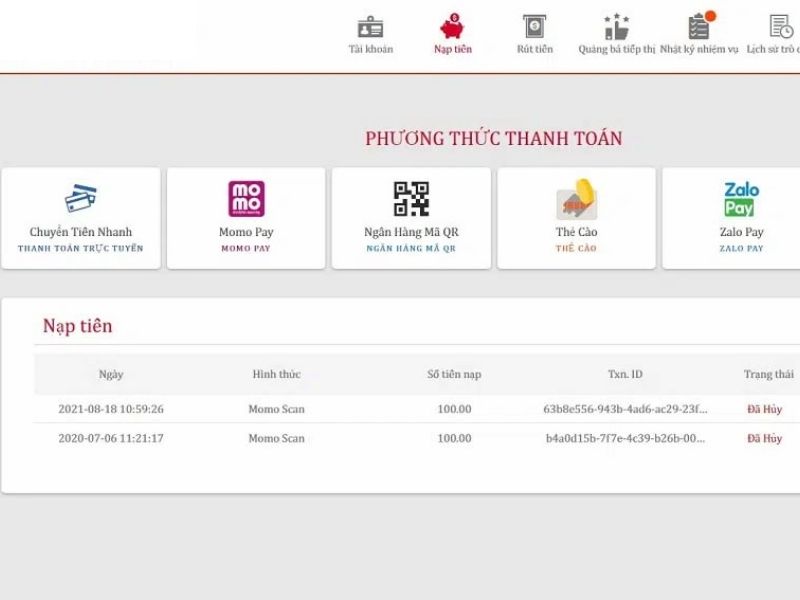Switch to the Nhật ký nhiệm vụ label
800x600 pixels.
699,49
